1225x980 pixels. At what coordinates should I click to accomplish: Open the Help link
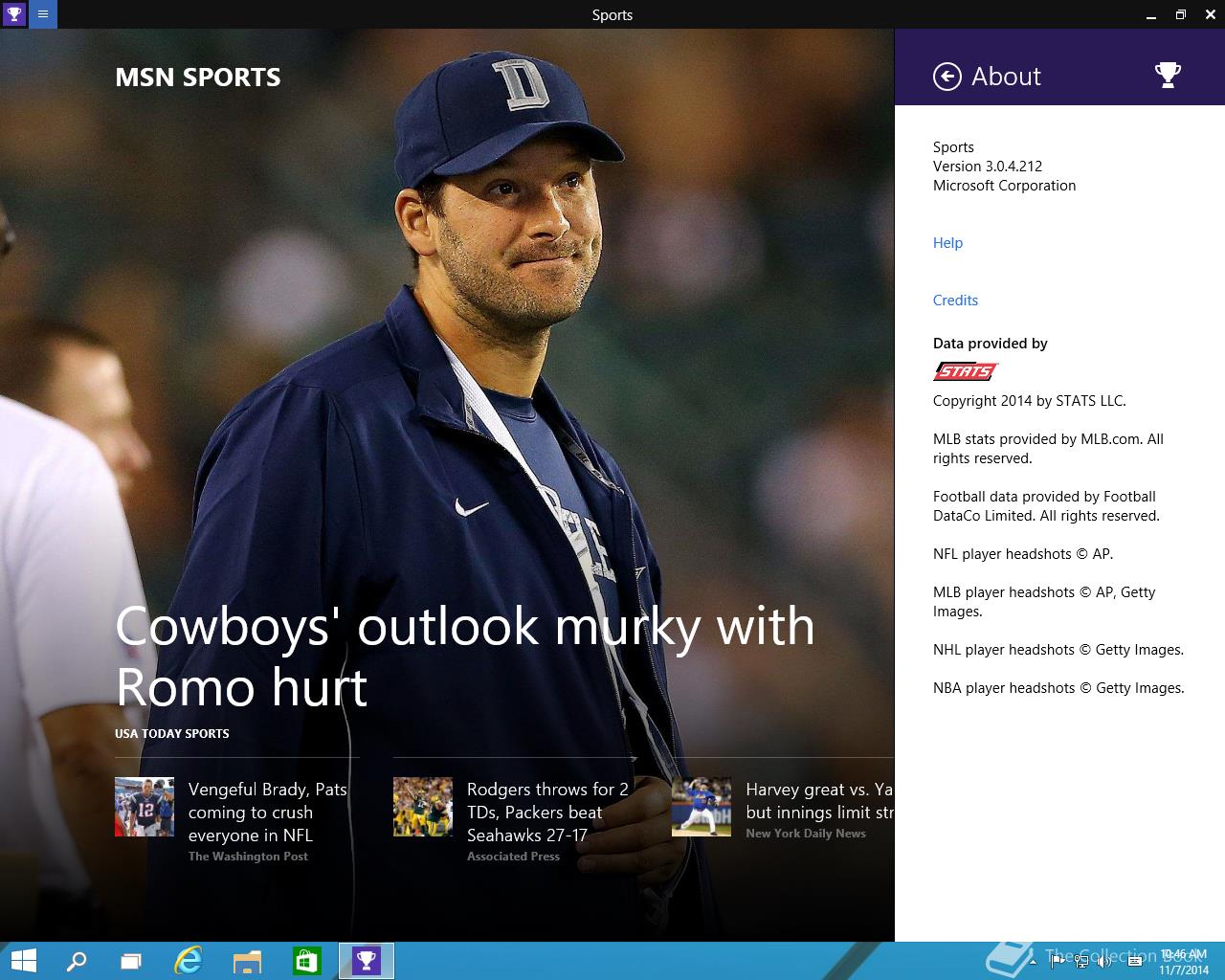(947, 243)
